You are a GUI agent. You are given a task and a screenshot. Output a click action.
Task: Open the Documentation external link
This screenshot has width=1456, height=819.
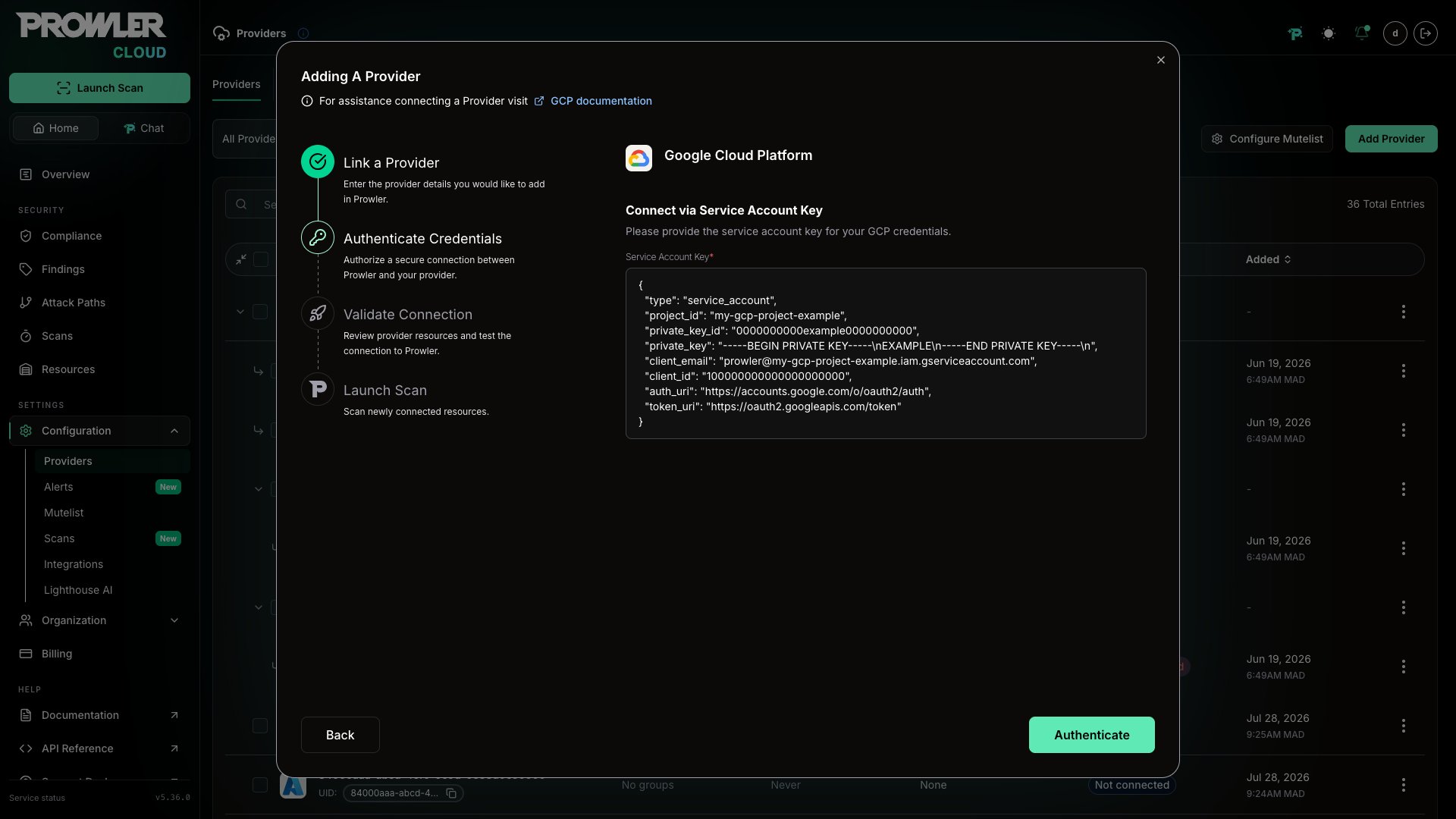(99, 715)
